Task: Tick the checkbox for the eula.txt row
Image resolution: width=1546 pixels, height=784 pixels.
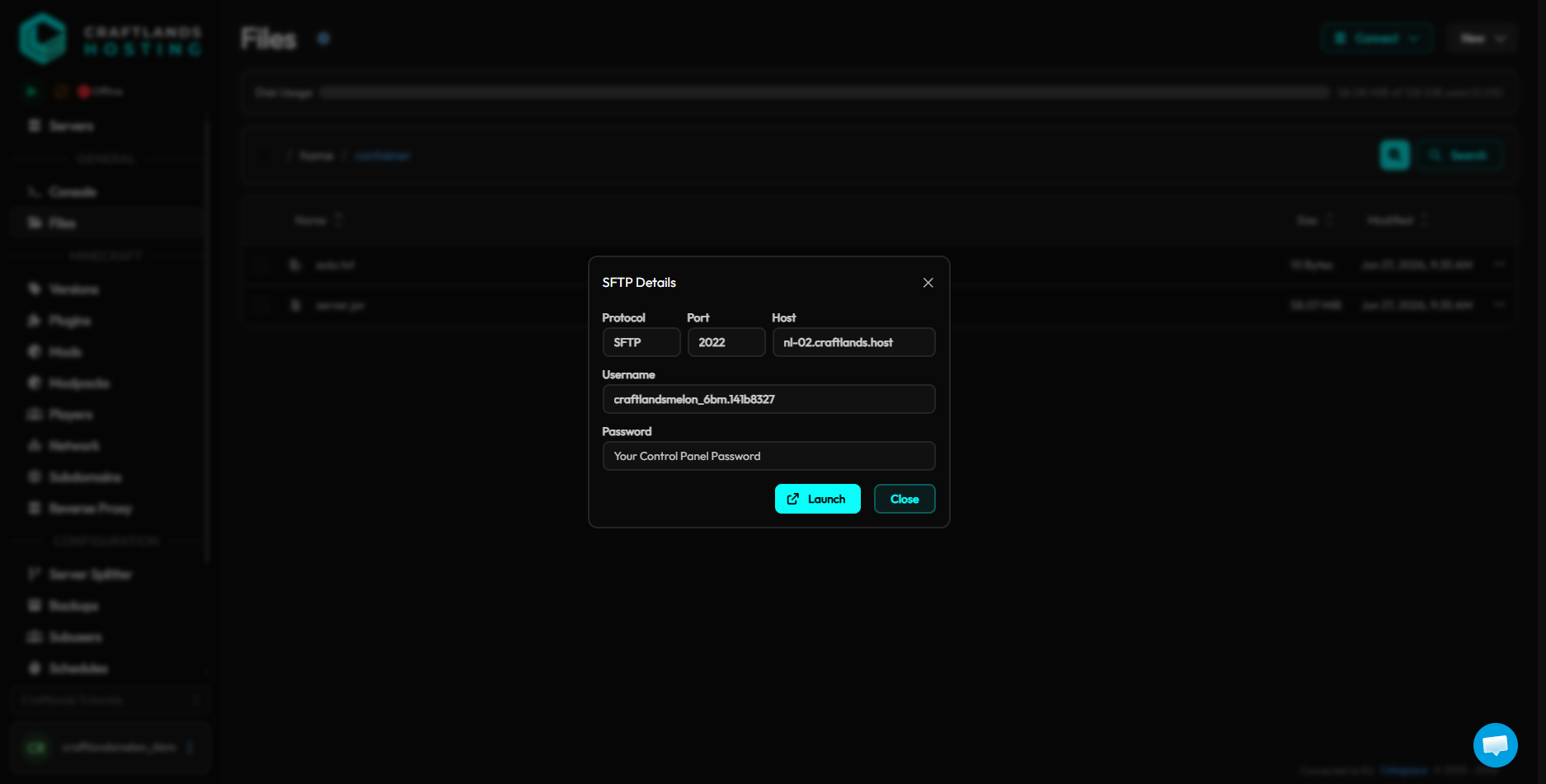Action: [x=261, y=265]
